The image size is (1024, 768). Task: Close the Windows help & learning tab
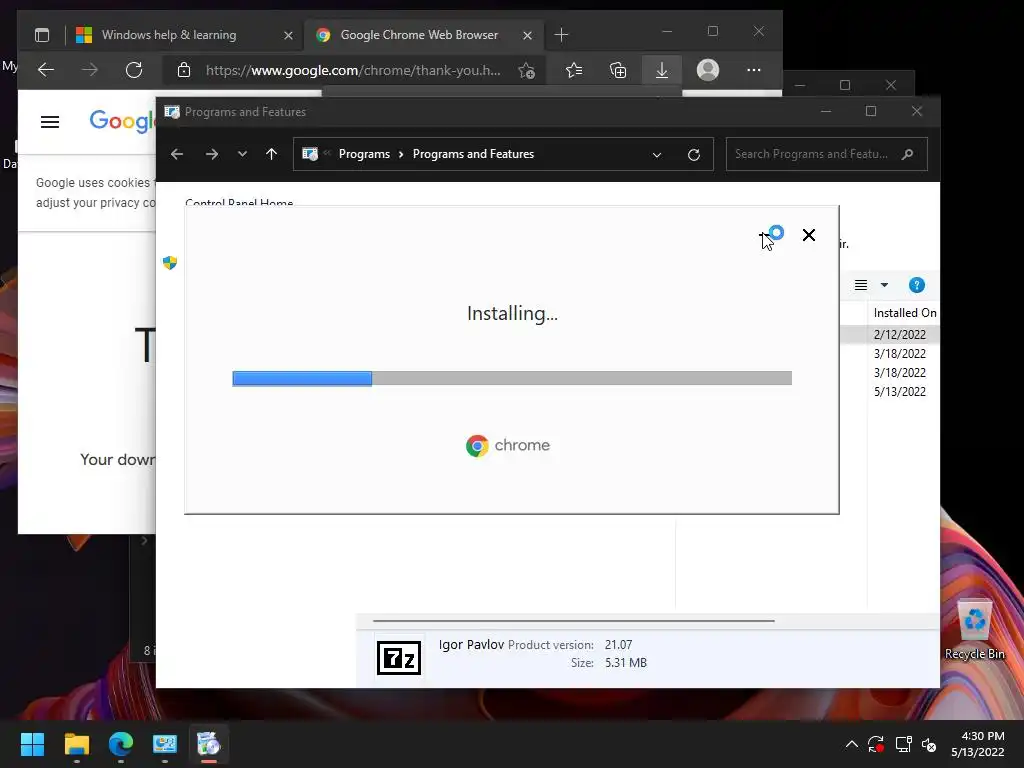288,35
